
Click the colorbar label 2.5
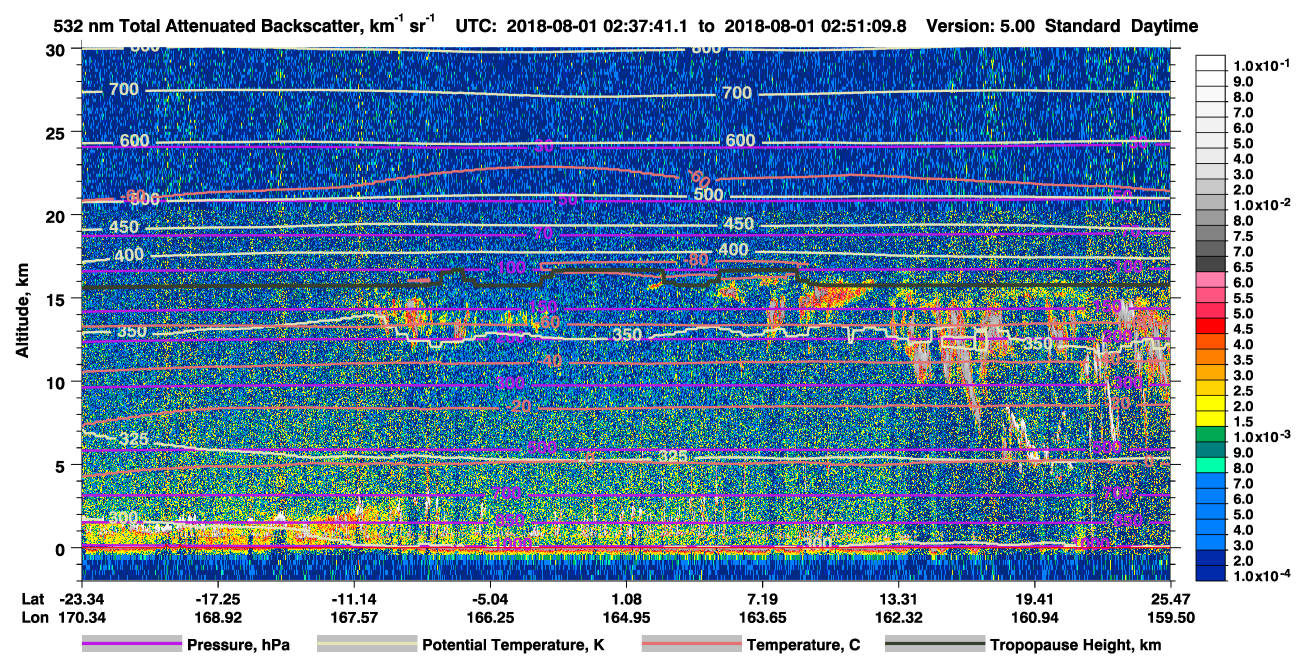(x=1244, y=391)
